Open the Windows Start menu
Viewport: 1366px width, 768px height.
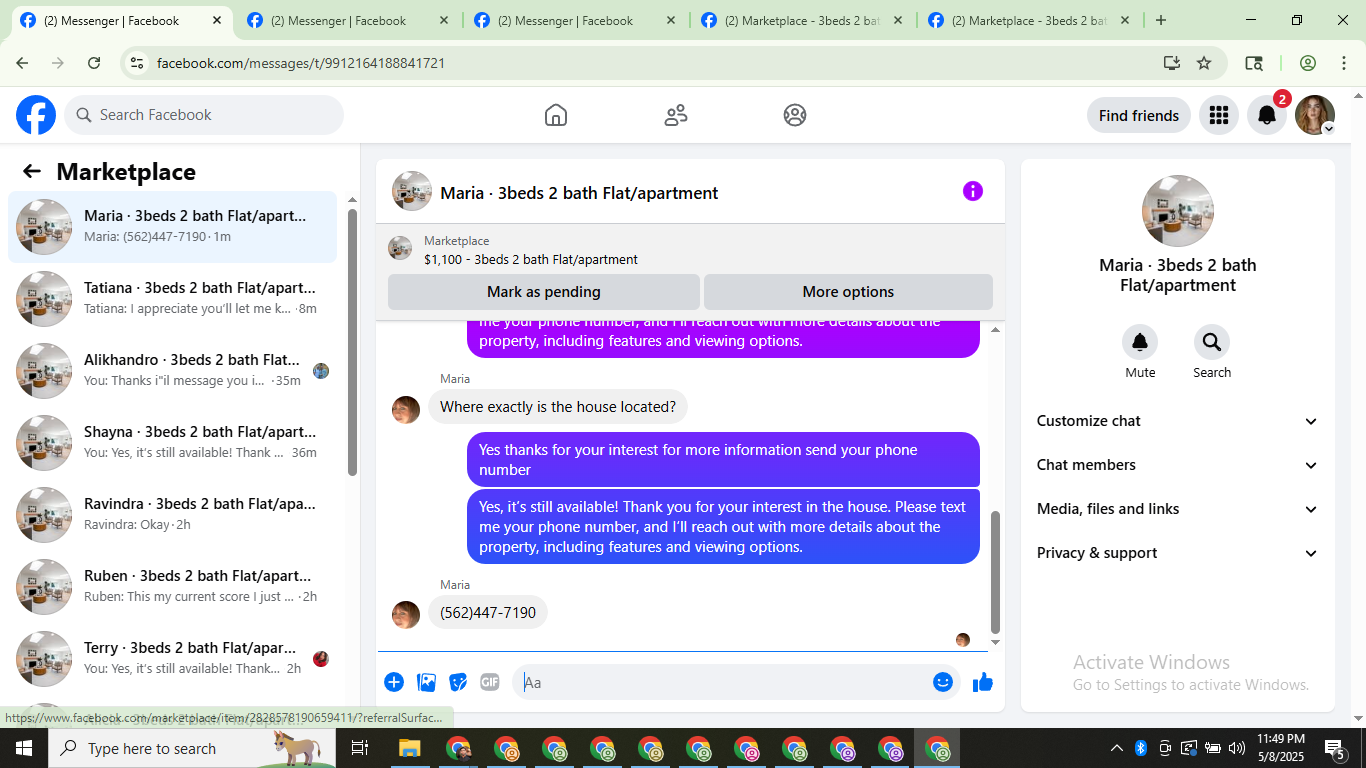pos(23,748)
